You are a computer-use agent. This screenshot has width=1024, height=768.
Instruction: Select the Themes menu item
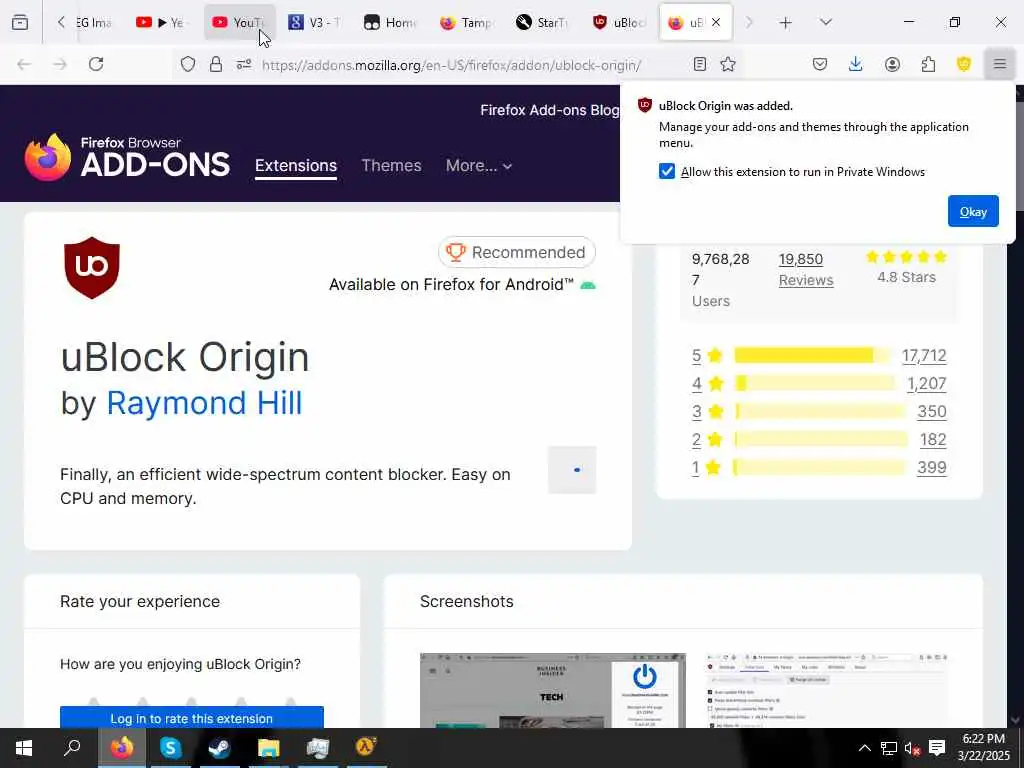coord(391,165)
